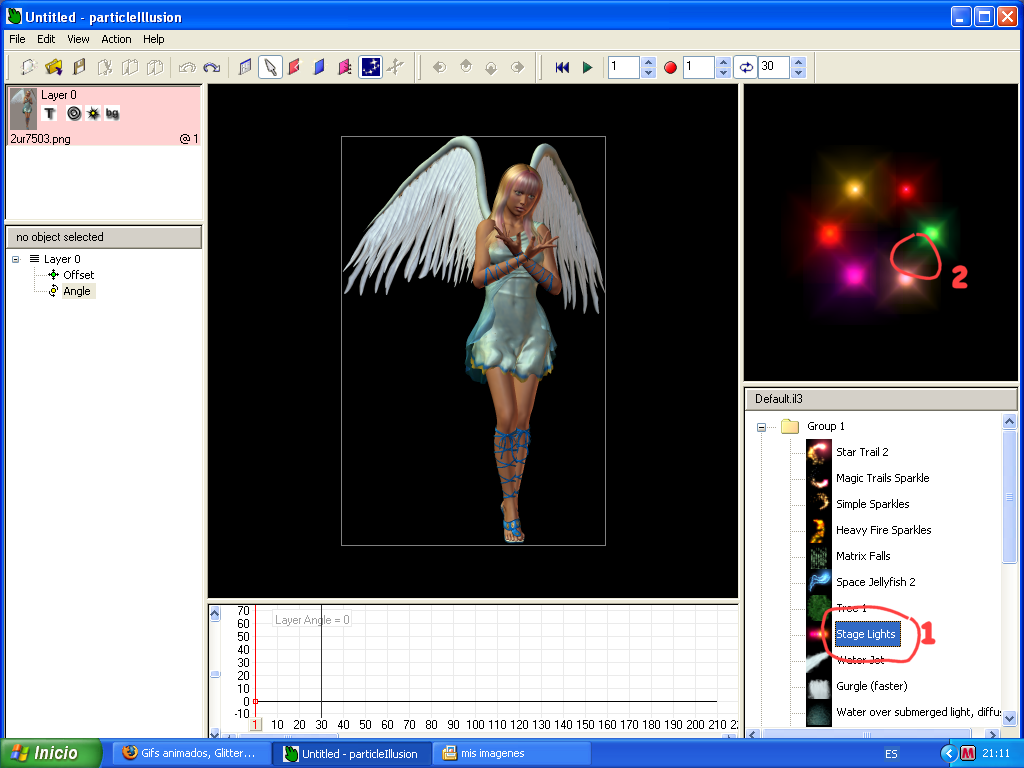Click the red Record button
This screenshot has width=1024, height=768.
point(670,67)
